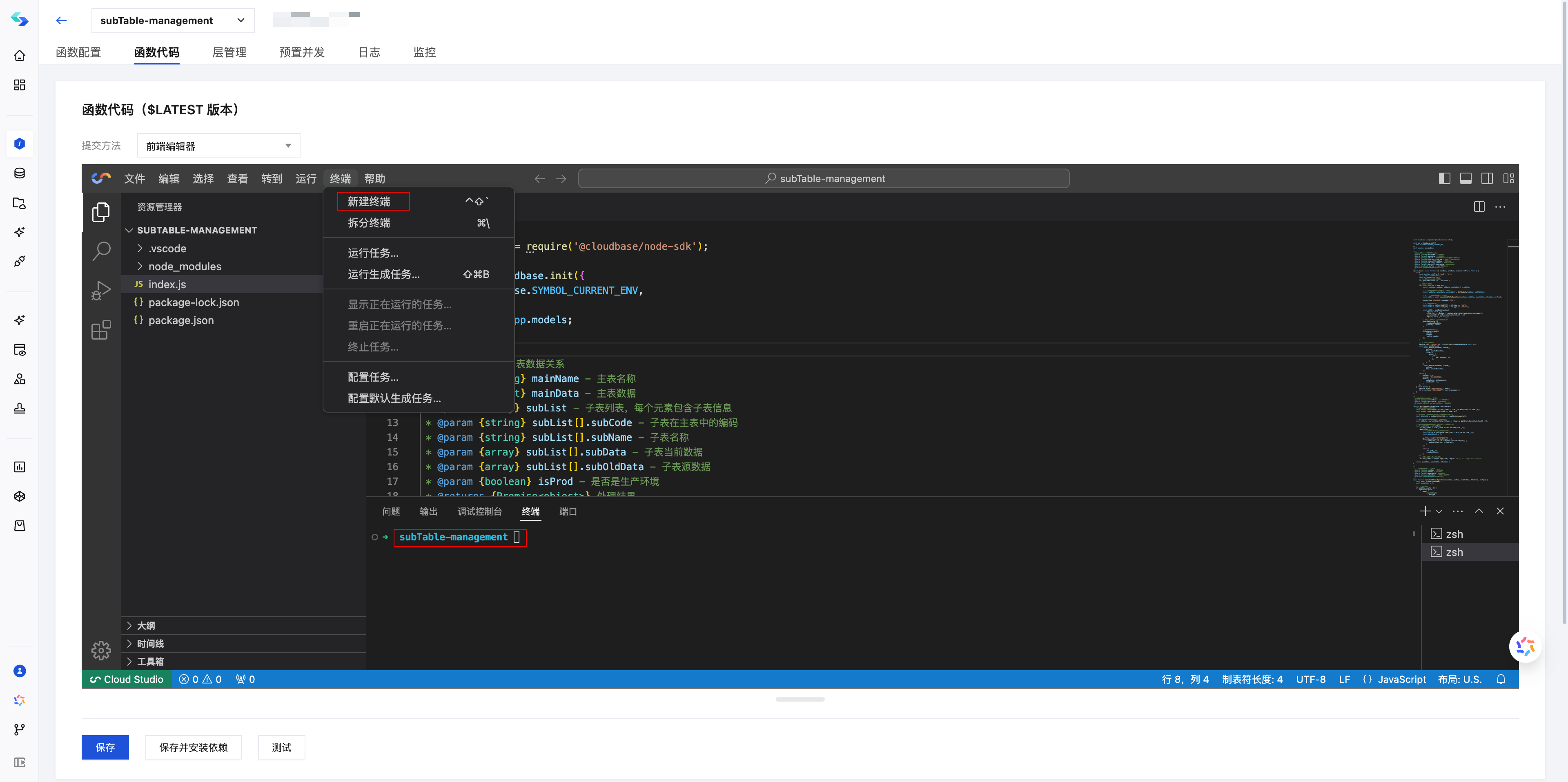
Task: Toggle secondary side bar layout icon
Action: point(1487,178)
